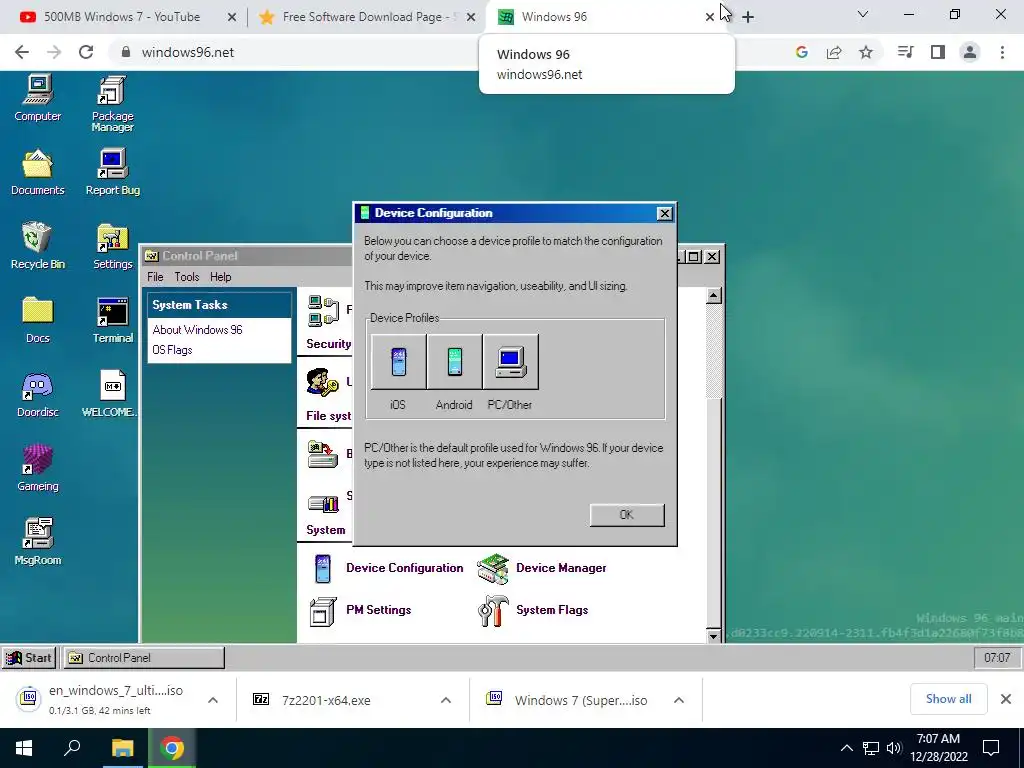Open the File menu in Control Panel
This screenshot has height=768, width=1024.
pos(155,277)
